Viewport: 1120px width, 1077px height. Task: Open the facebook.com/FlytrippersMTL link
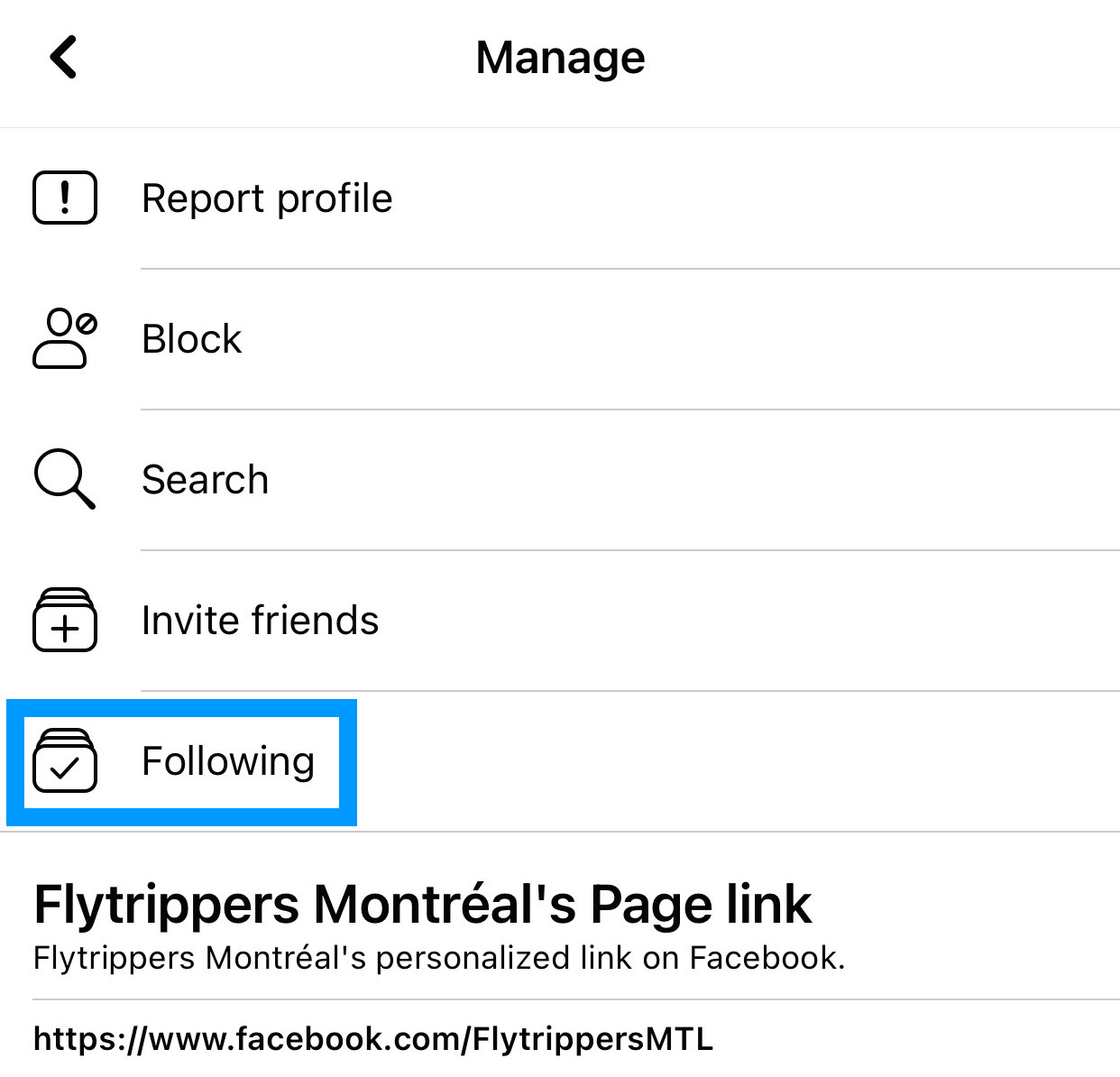tap(373, 1039)
